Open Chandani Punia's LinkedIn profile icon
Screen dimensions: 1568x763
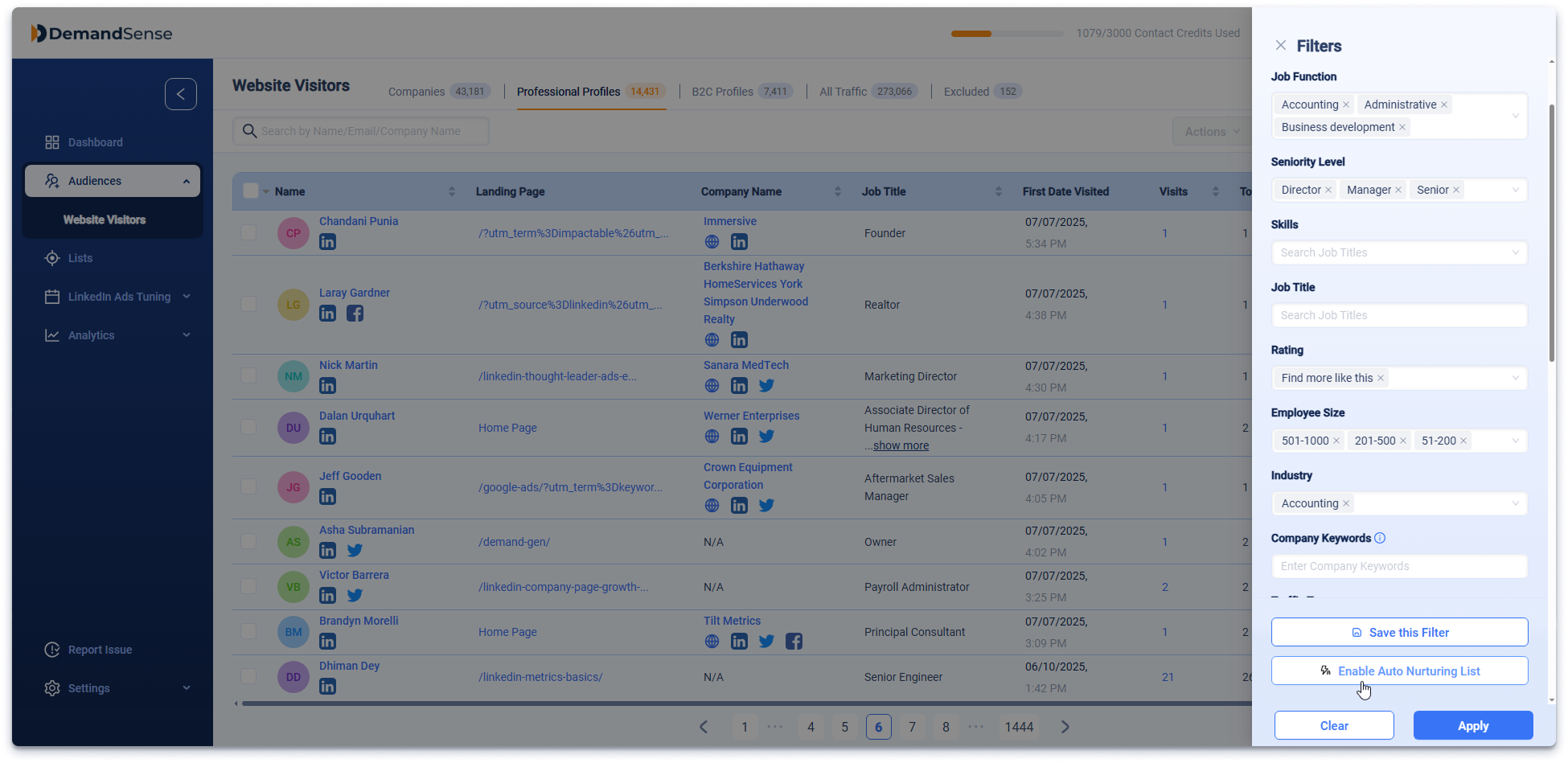coord(327,242)
